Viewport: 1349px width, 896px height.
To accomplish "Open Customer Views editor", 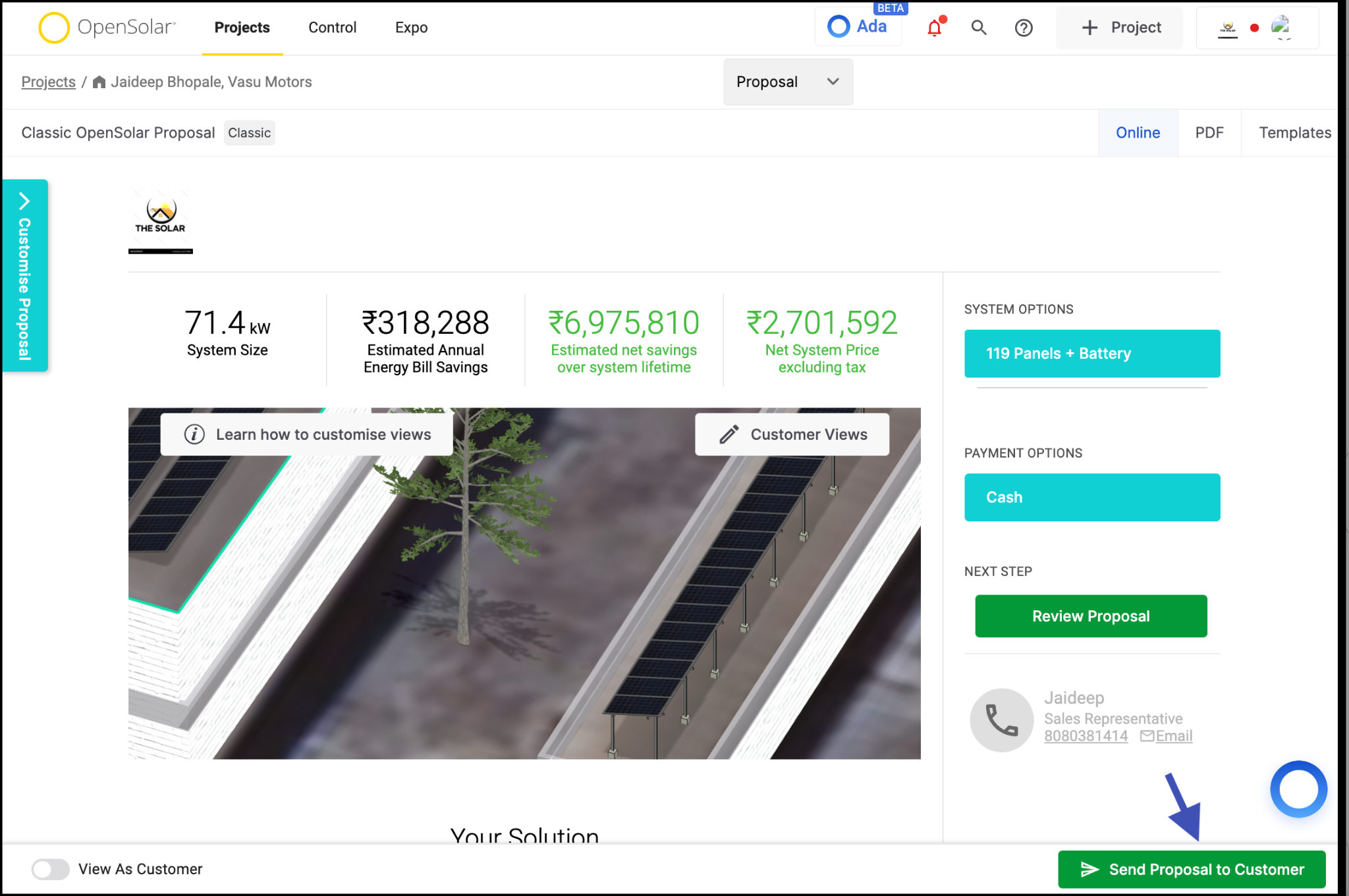I will point(792,435).
